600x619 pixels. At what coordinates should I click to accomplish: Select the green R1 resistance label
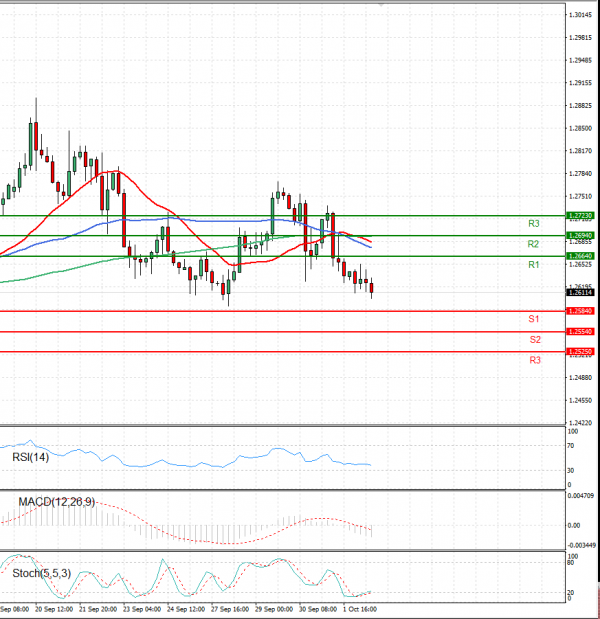pos(534,264)
